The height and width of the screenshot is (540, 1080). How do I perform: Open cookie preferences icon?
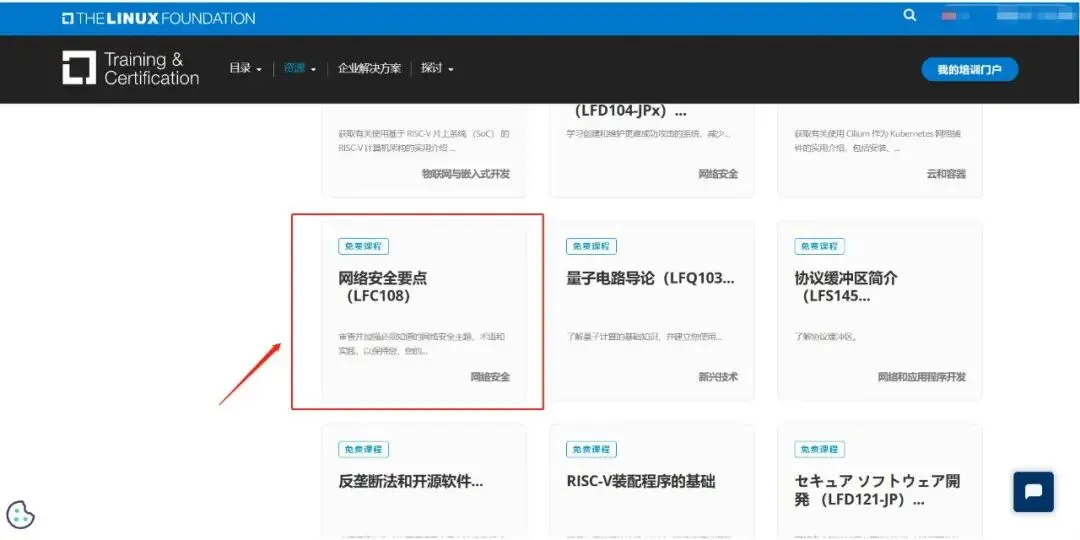[20, 515]
